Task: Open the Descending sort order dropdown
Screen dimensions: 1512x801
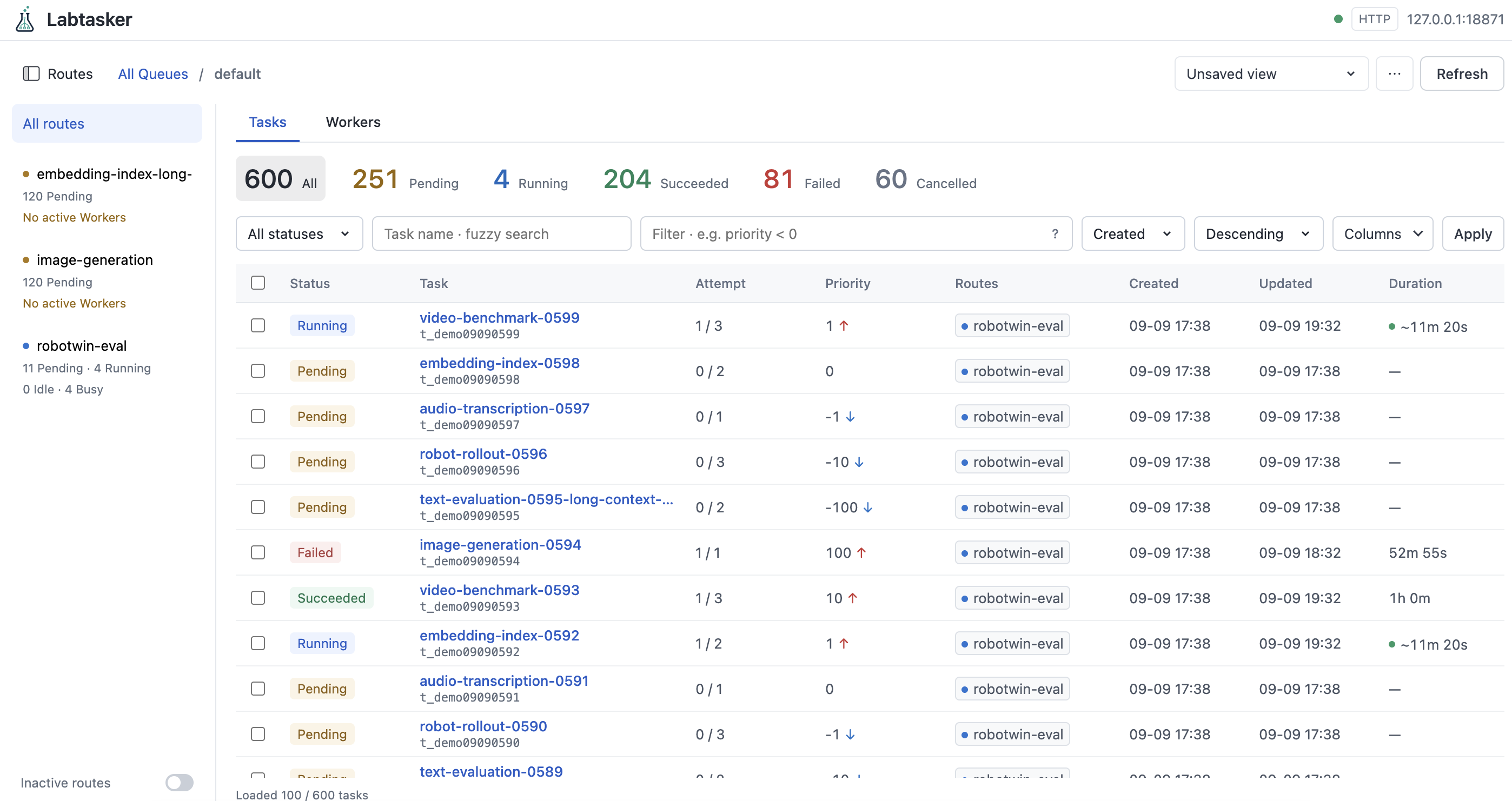Action: click(1258, 234)
